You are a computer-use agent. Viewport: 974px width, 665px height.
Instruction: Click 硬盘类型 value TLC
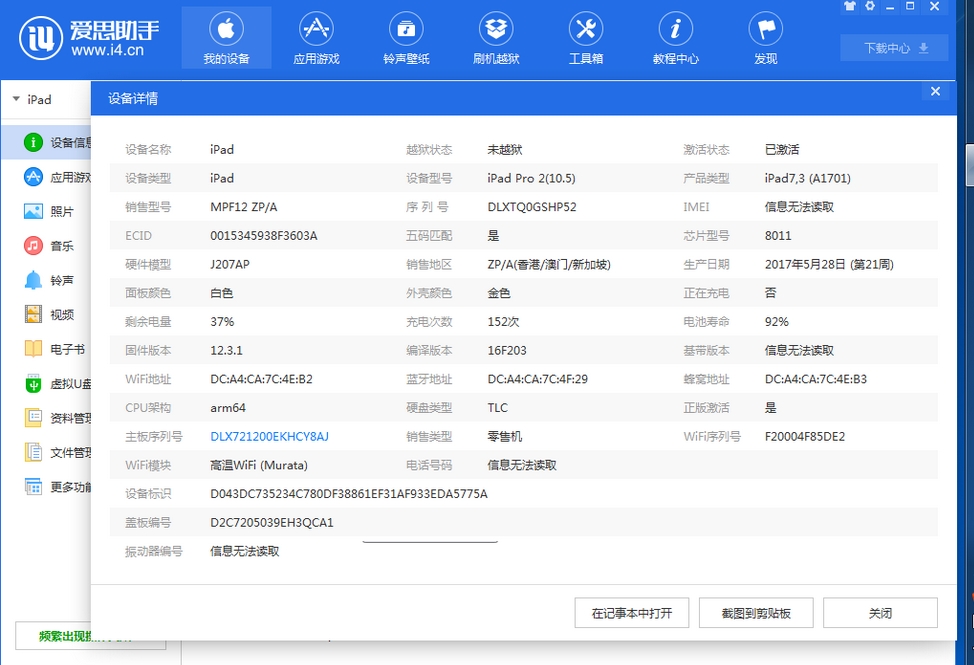click(497, 408)
